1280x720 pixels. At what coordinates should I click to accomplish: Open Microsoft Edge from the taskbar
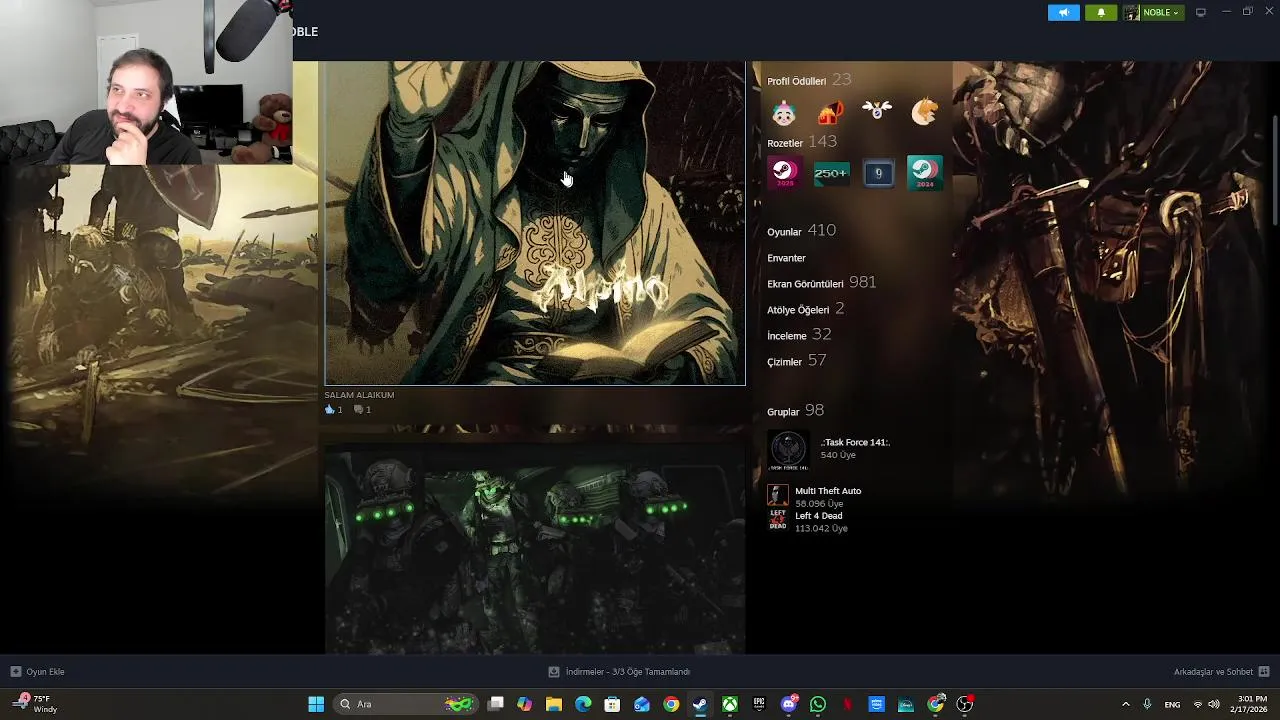pyautogui.click(x=583, y=704)
